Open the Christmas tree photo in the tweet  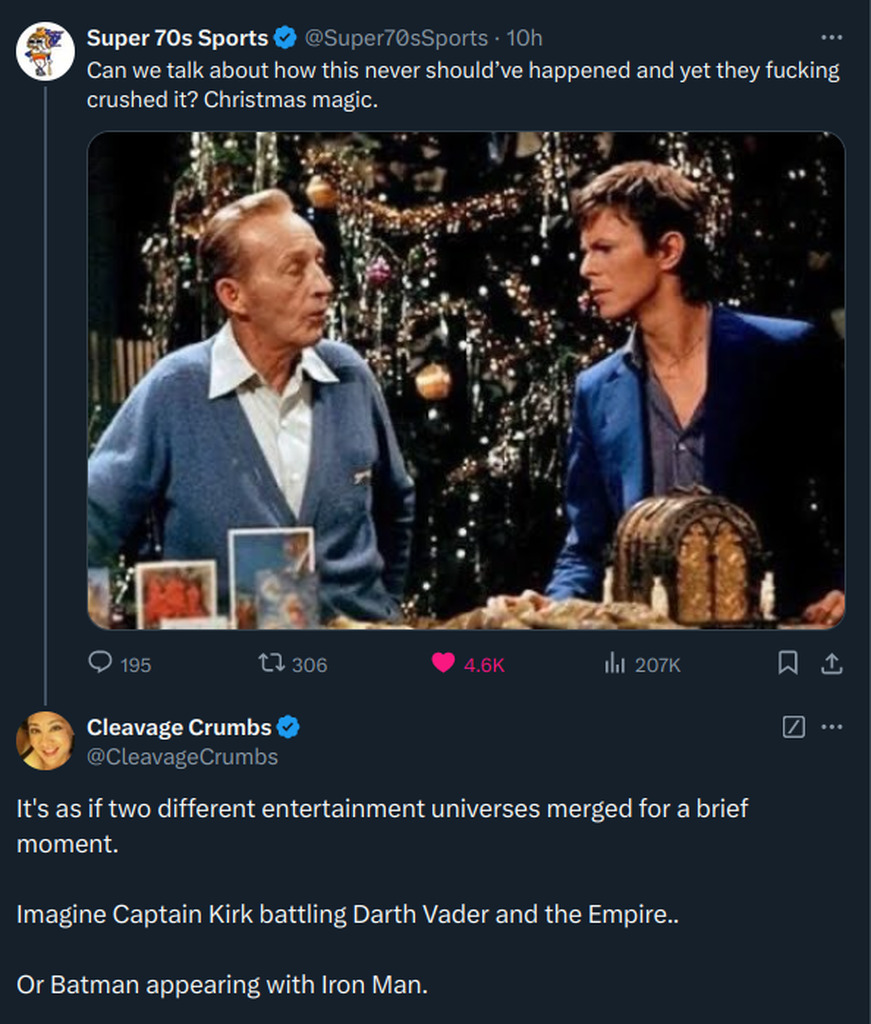pos(466,380)
